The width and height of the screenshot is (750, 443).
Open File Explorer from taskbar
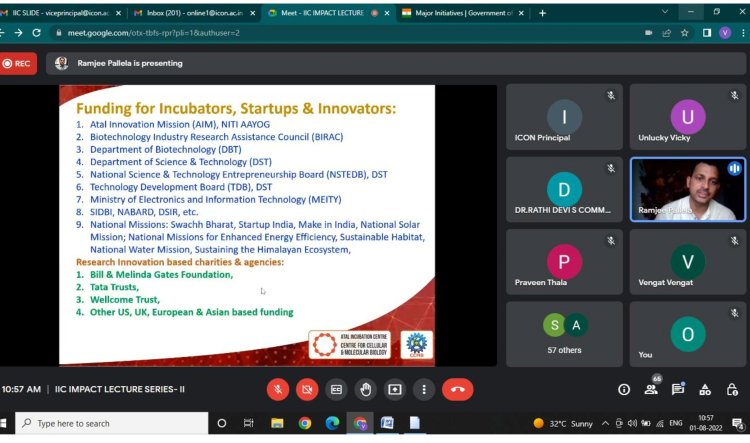coord(277,423)
